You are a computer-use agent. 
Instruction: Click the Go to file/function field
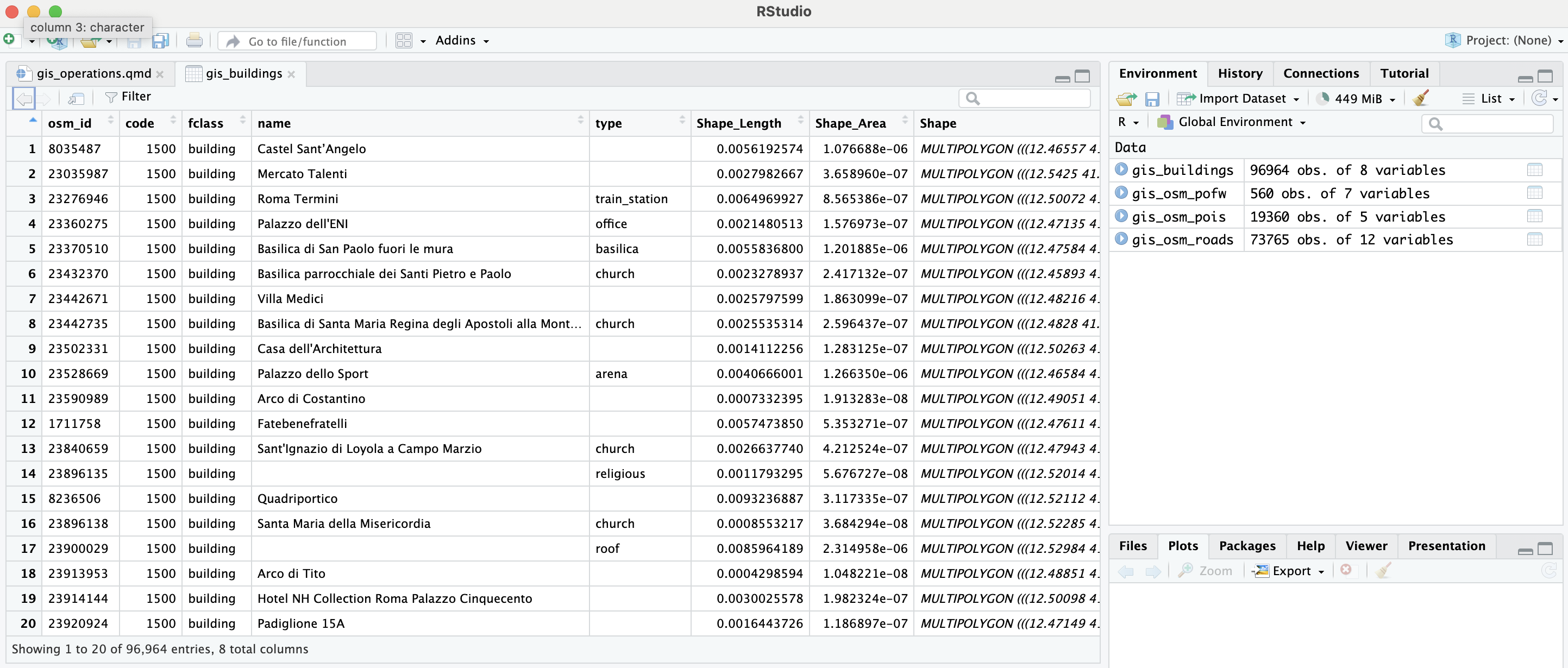297,41
